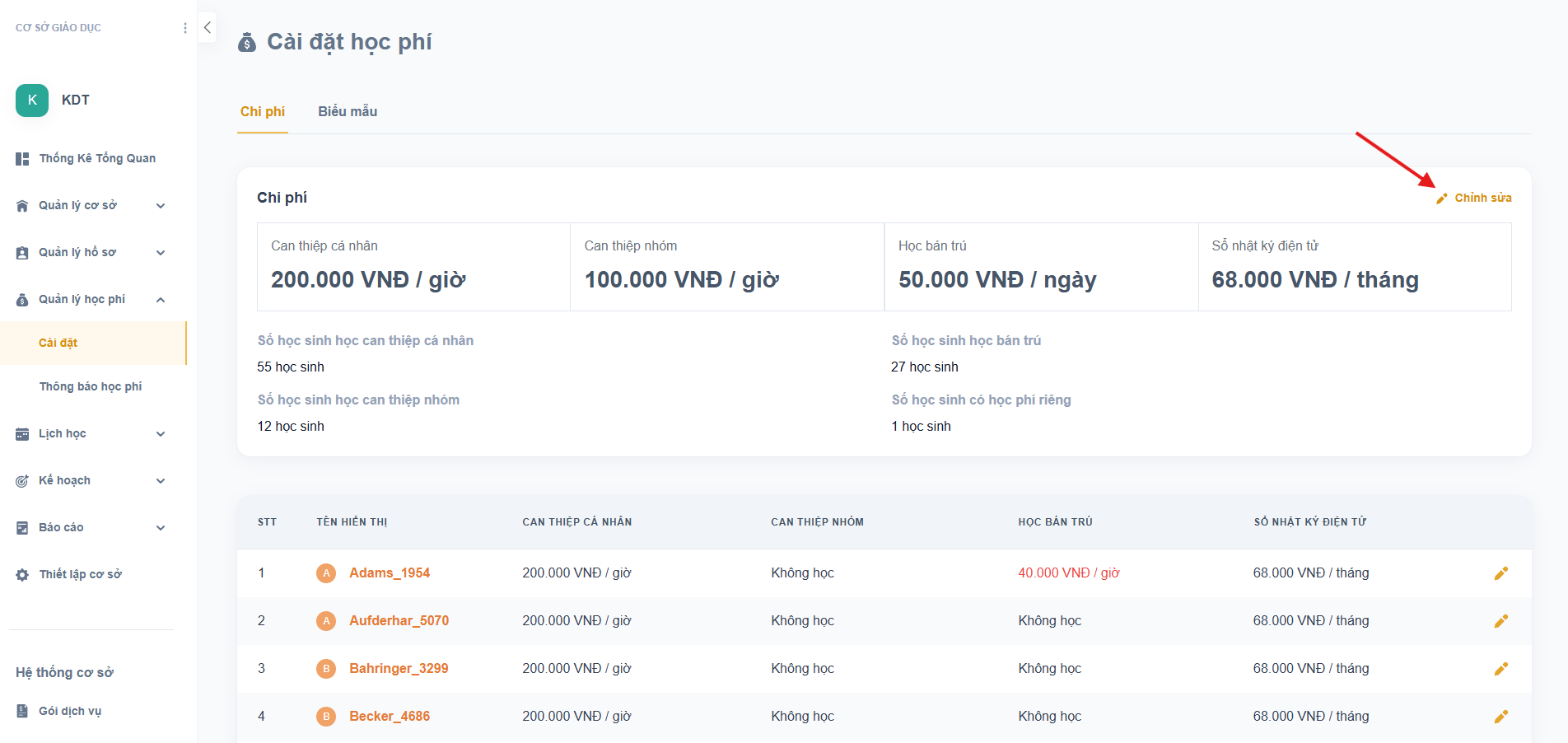
Task: Click the edit pencil for Bahringer_3299 row
Action: coord(1500,669)
